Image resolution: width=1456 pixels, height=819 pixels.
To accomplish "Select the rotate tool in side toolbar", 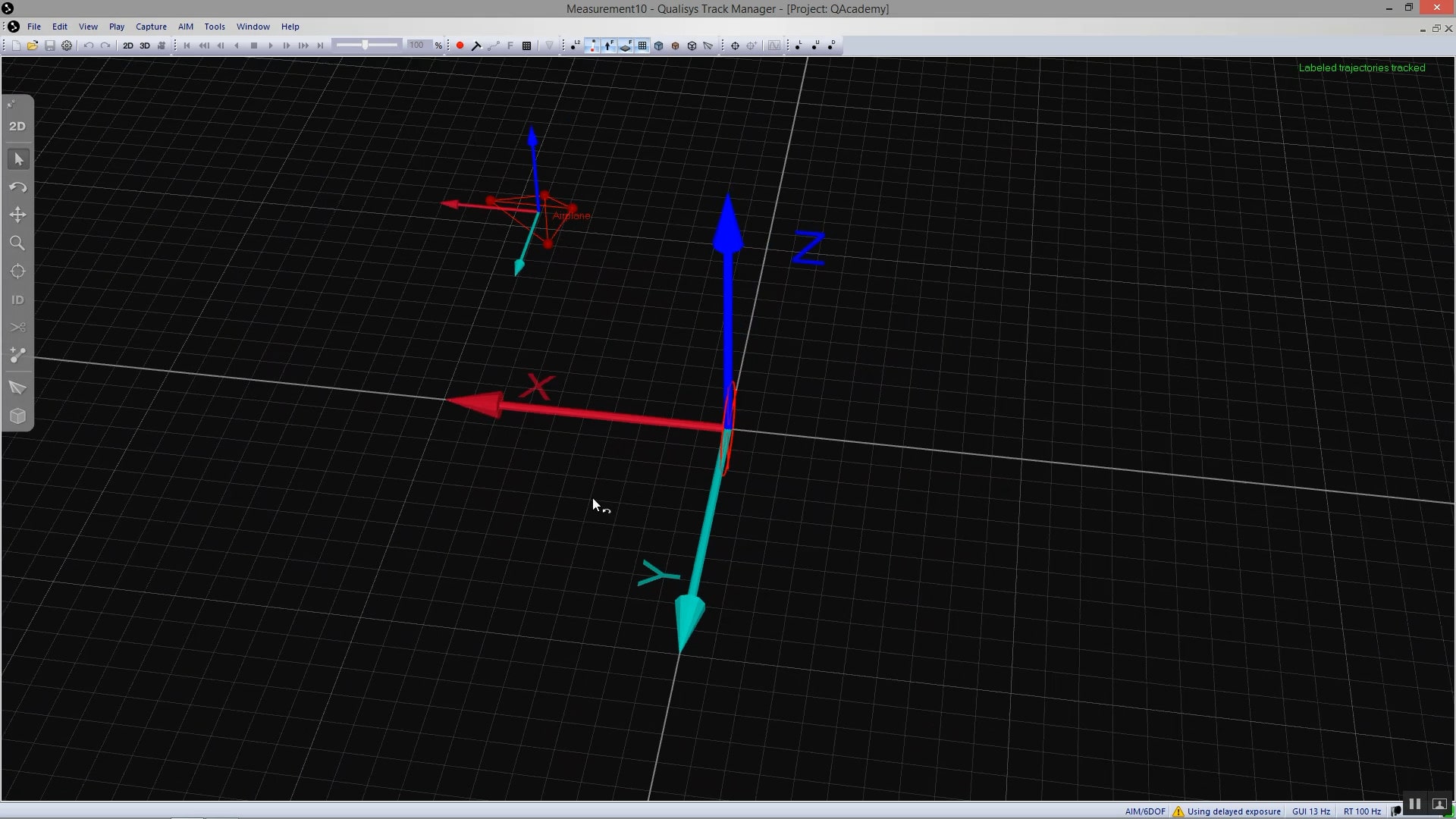I will coord(17,187).
